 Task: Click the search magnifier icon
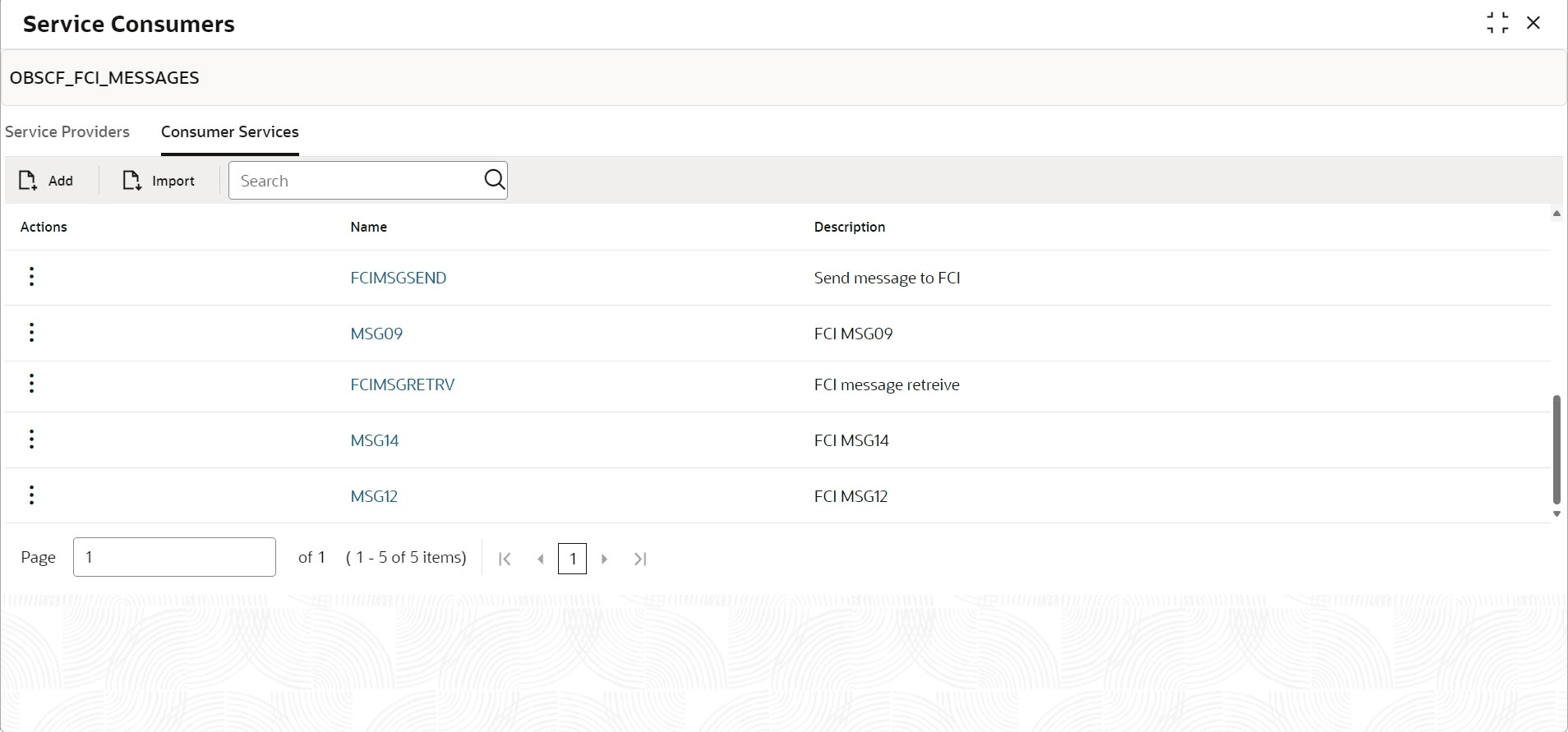494,180
